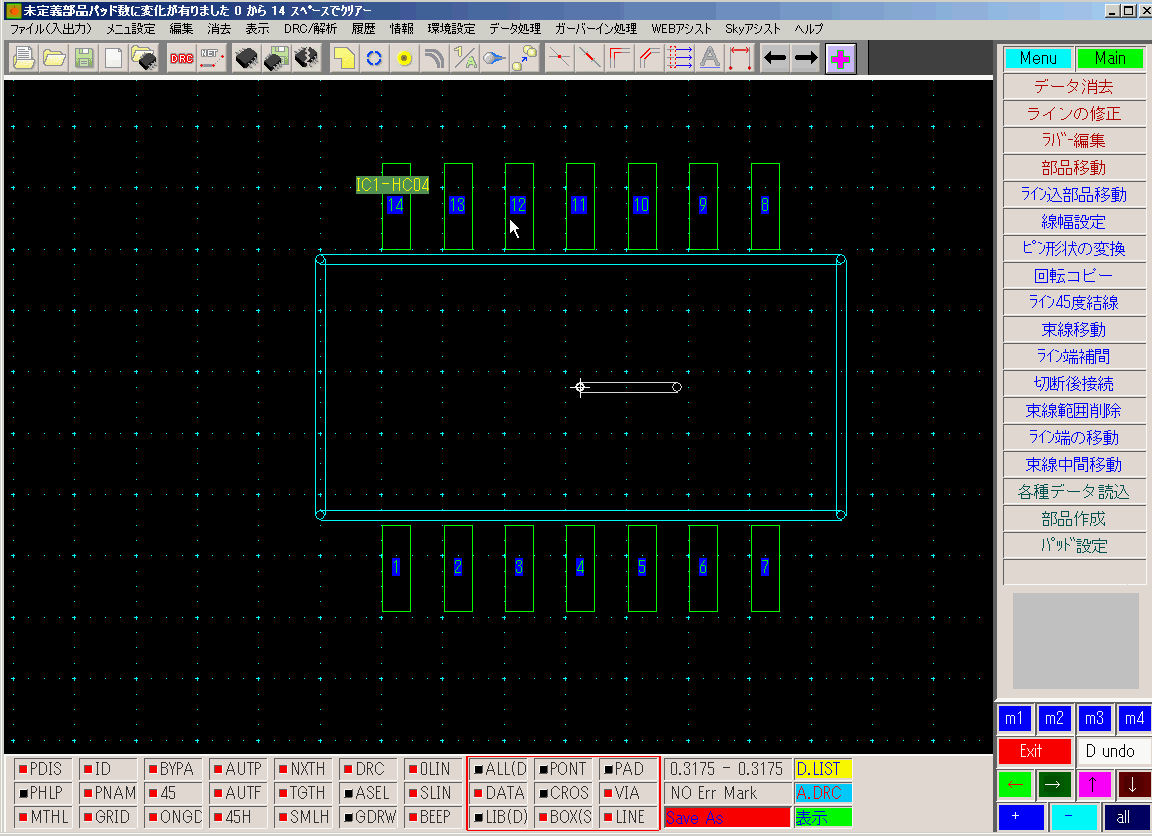
Task: Switch to the green Main tab
Action: 1109,58
